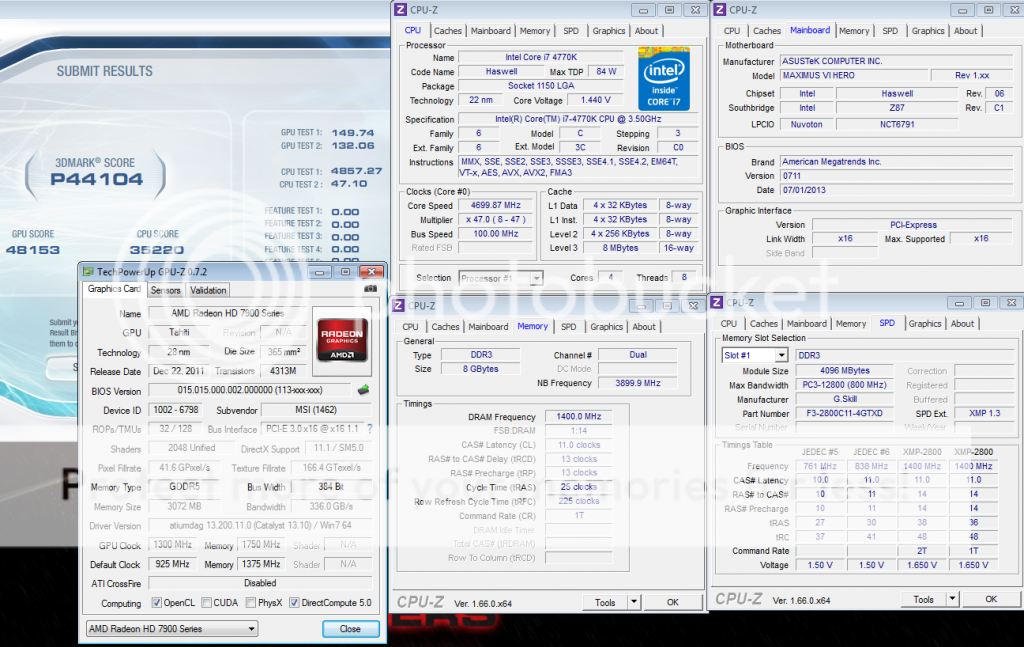The width and height of the screenshot is (1024, 647).
Task: Click the Submit Results heading in 3DMark
Action: pyautogui.click(x=105, y=72)
